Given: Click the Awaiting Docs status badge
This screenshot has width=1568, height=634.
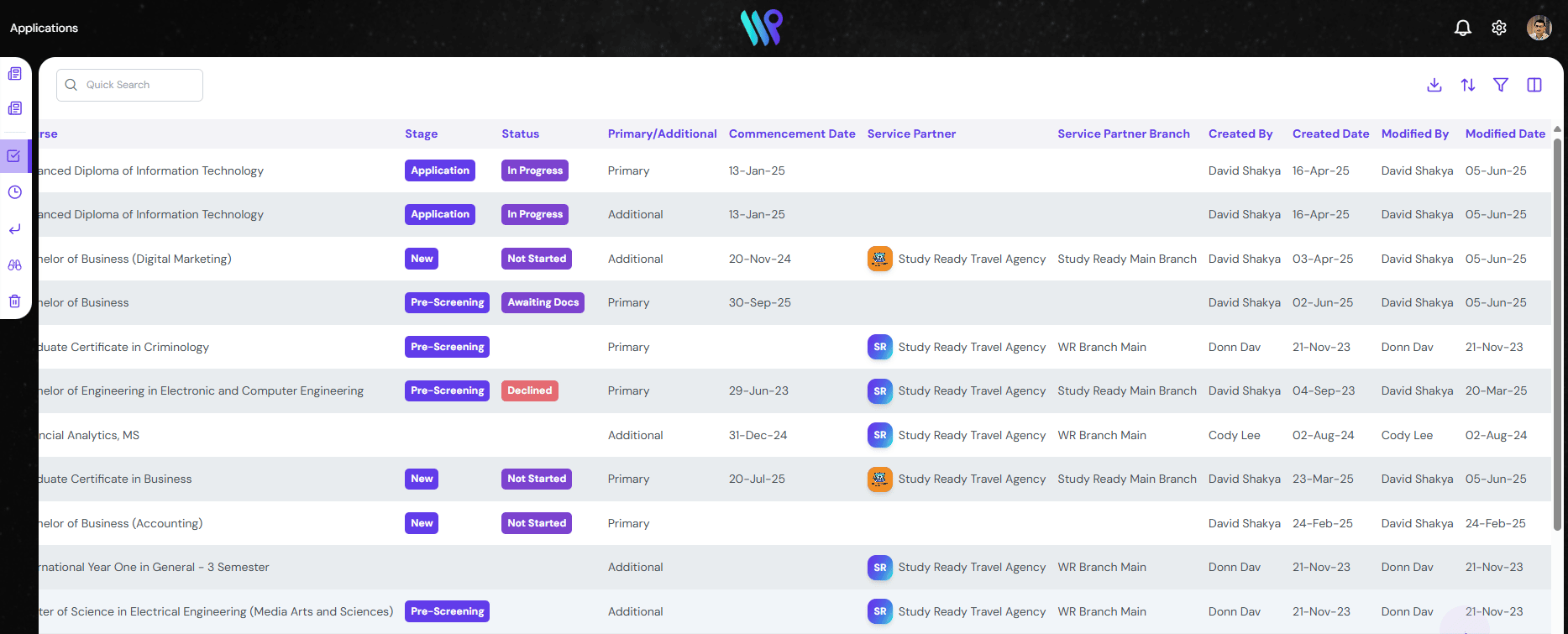Looking at the screenshot, I should click(x=543, y=302).
